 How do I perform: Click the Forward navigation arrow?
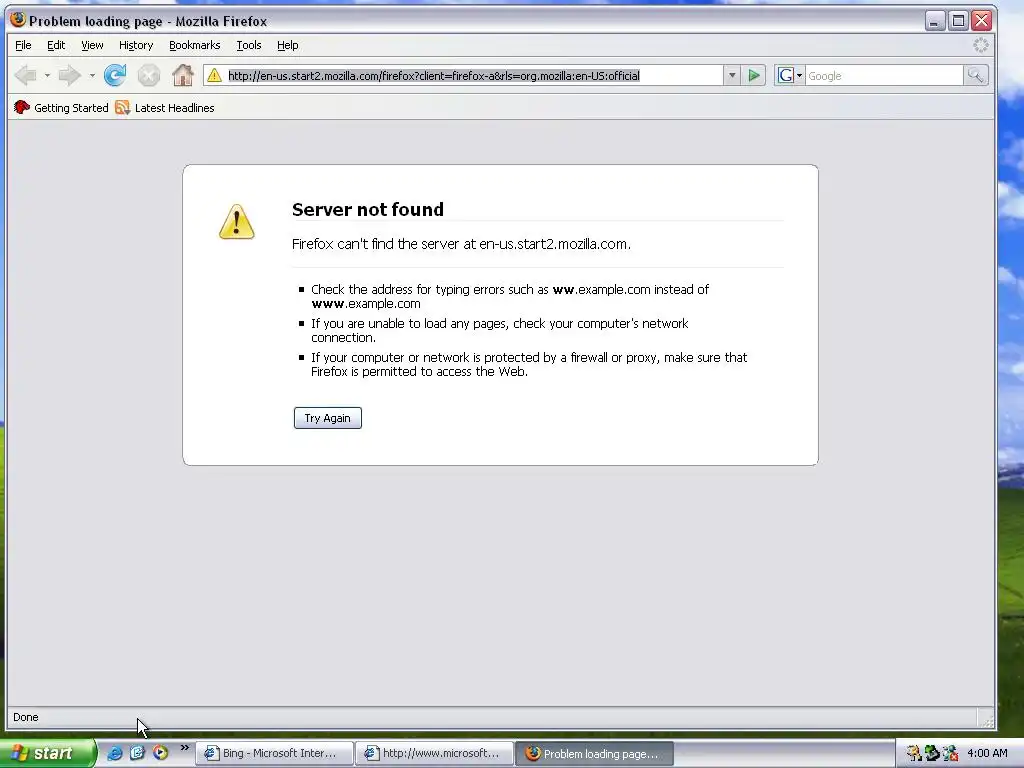coord(69,76)
